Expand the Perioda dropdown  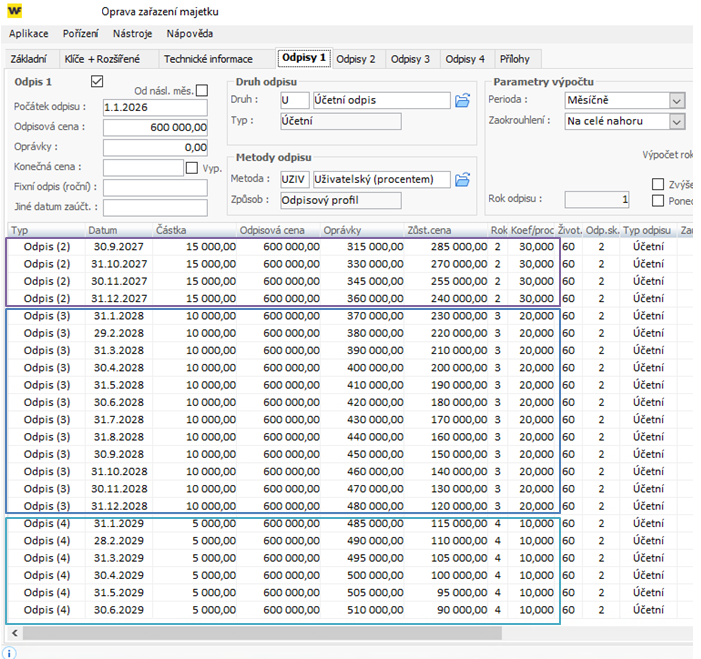pyautogui.click(x=677, y=100)
